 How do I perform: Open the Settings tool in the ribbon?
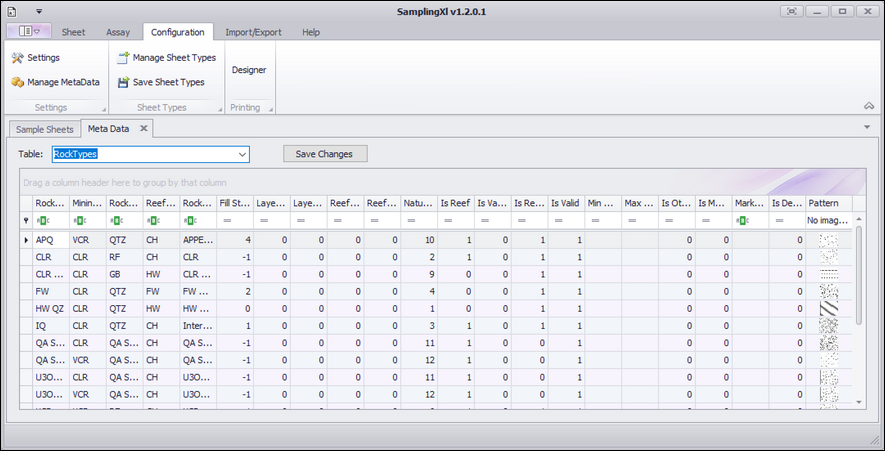[x=36, y=58]
